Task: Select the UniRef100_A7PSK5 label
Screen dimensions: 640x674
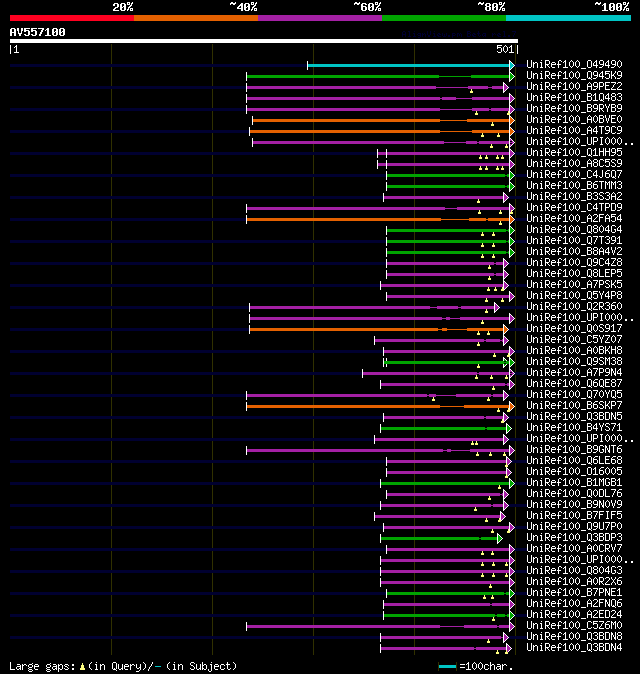Action: point(574,285)
